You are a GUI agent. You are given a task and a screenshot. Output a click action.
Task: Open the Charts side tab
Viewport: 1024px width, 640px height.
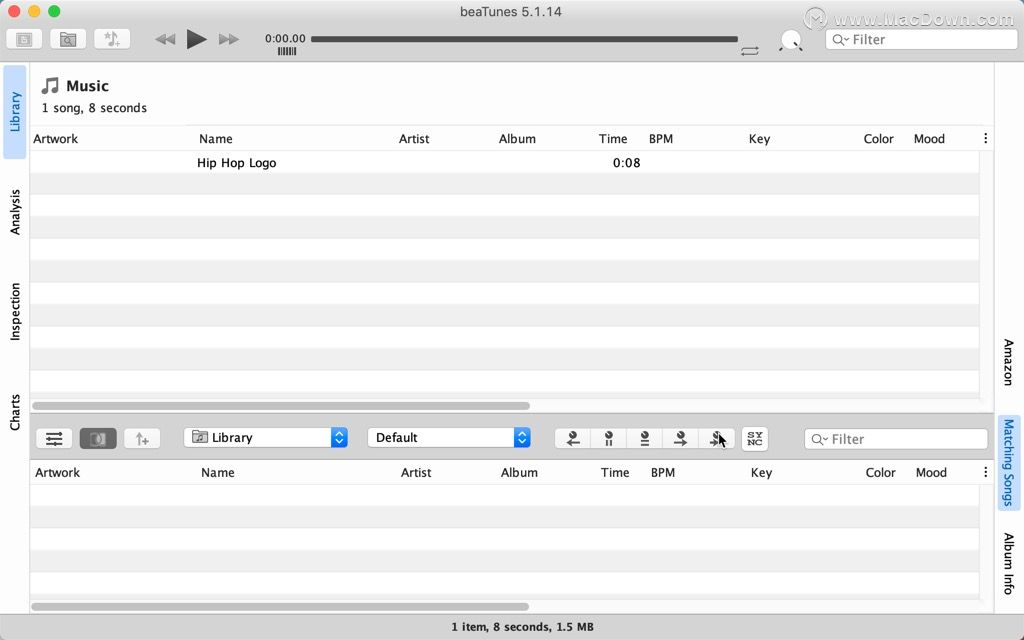(x=15, y=412)
